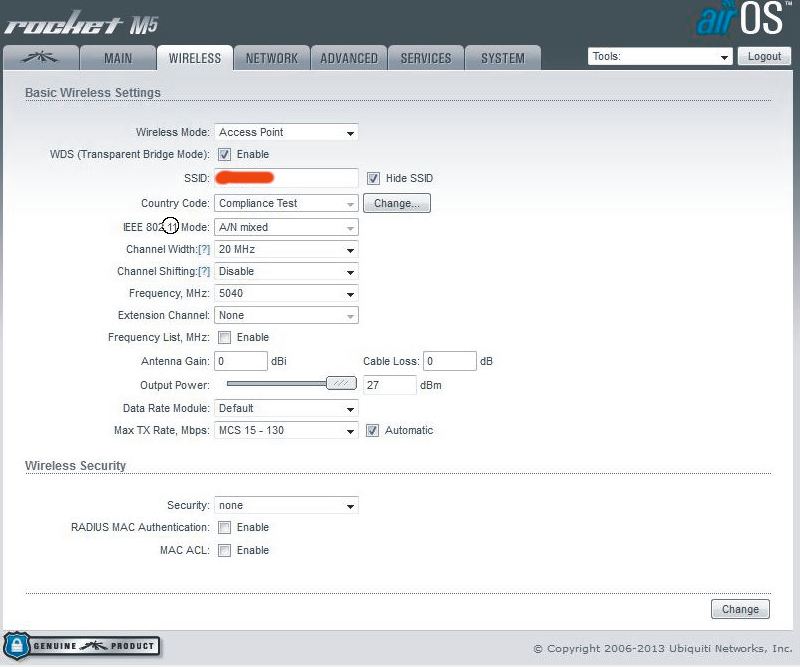Toggle the Hide SSID checkbox
Viewport: 800px width, 667px height.
[x=373, y=178]
